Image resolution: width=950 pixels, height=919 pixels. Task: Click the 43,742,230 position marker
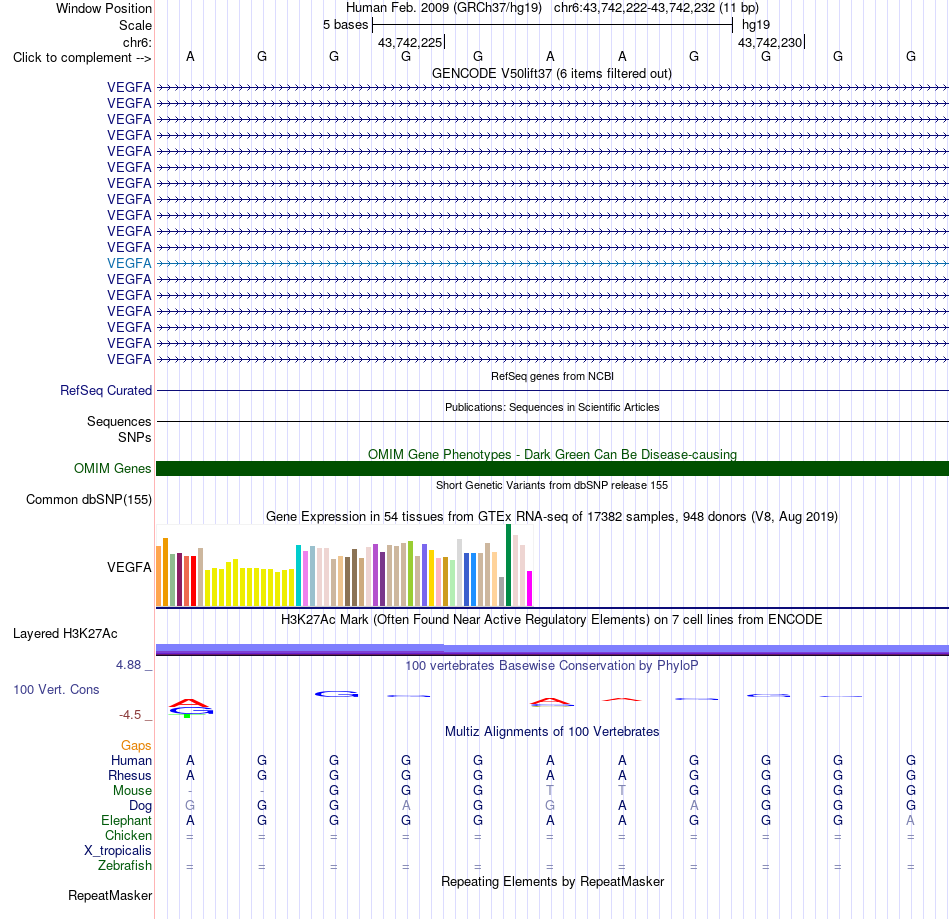pyautogui.click(x=770, y=42)
